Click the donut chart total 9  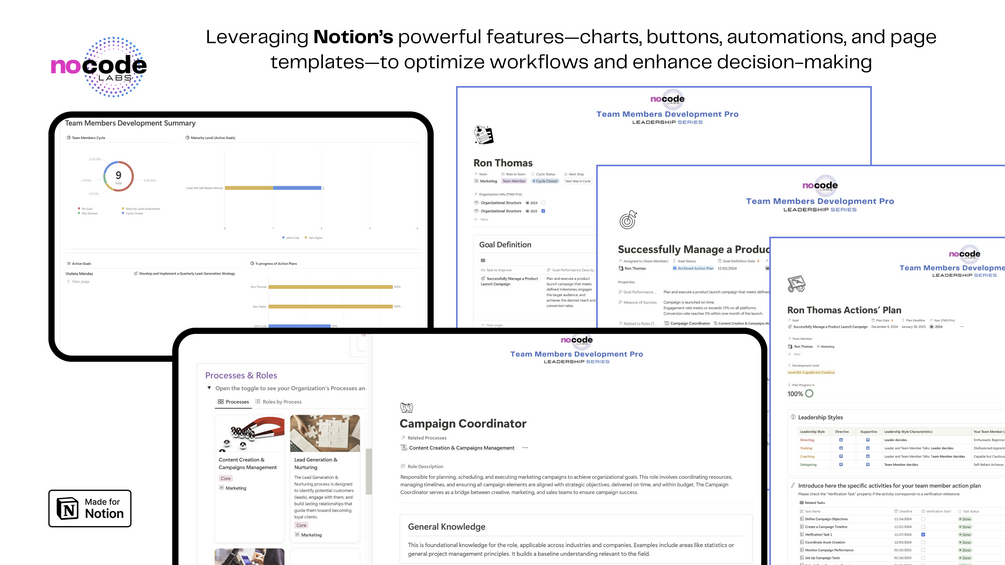point(118,177)
